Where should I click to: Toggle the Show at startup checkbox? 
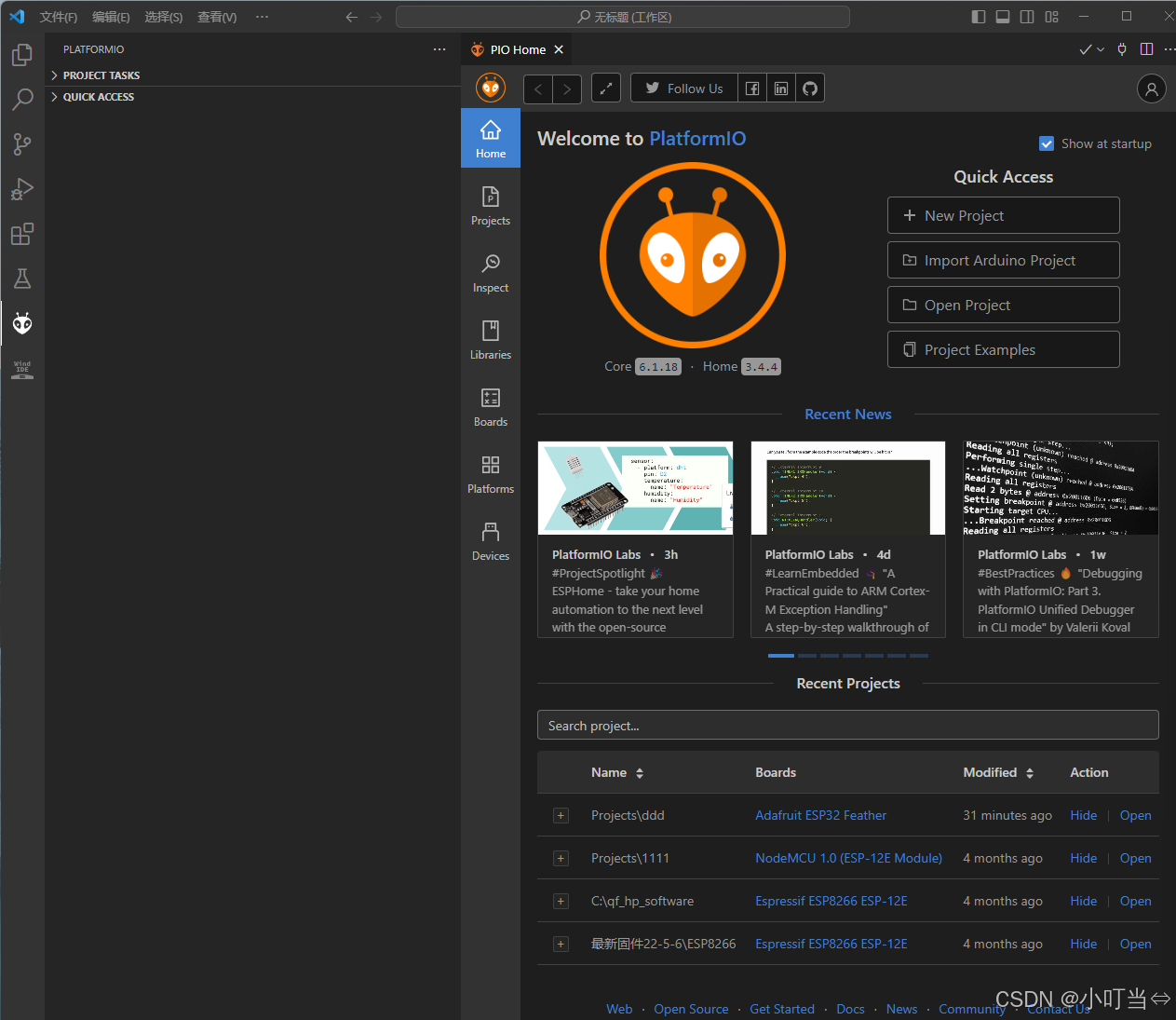click(x=1047, y=143)
